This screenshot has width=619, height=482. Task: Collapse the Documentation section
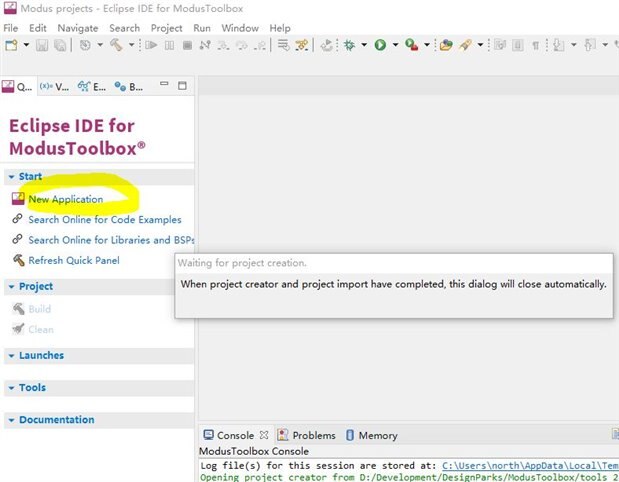[x=11, y=420]
